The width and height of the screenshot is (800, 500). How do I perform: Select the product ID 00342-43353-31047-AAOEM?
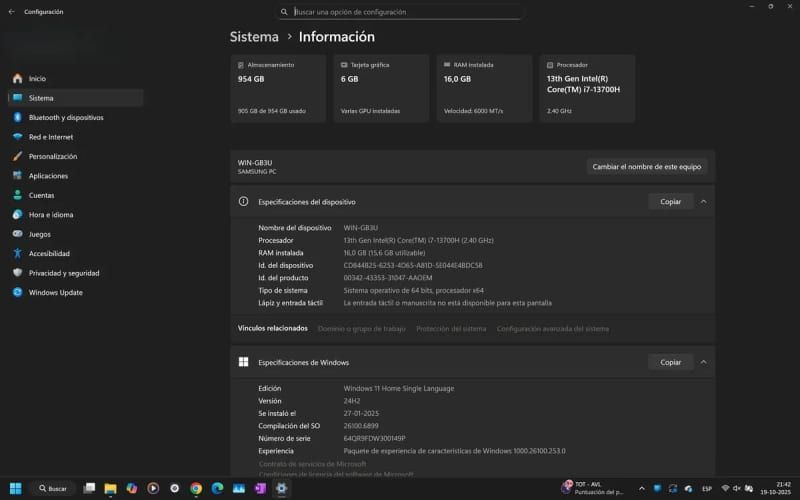[x=388, y=278]
